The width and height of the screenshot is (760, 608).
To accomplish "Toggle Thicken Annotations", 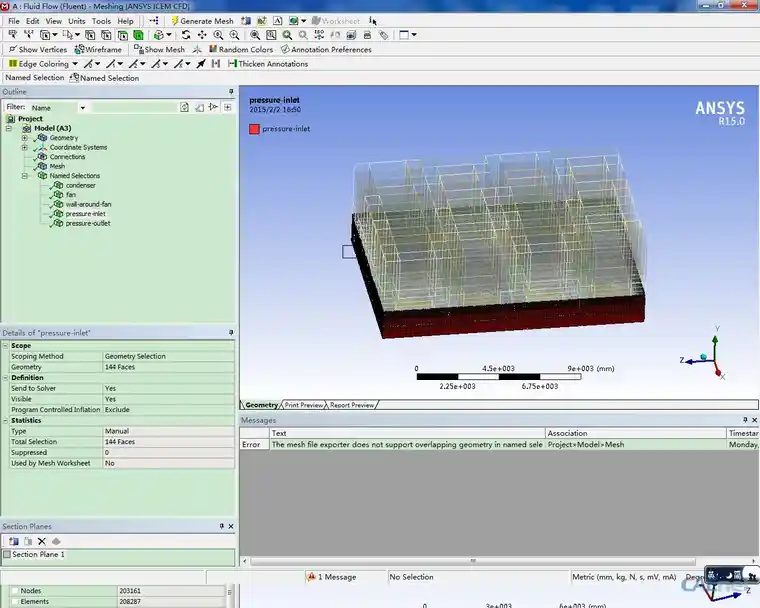I will click(x=268, y=64).
